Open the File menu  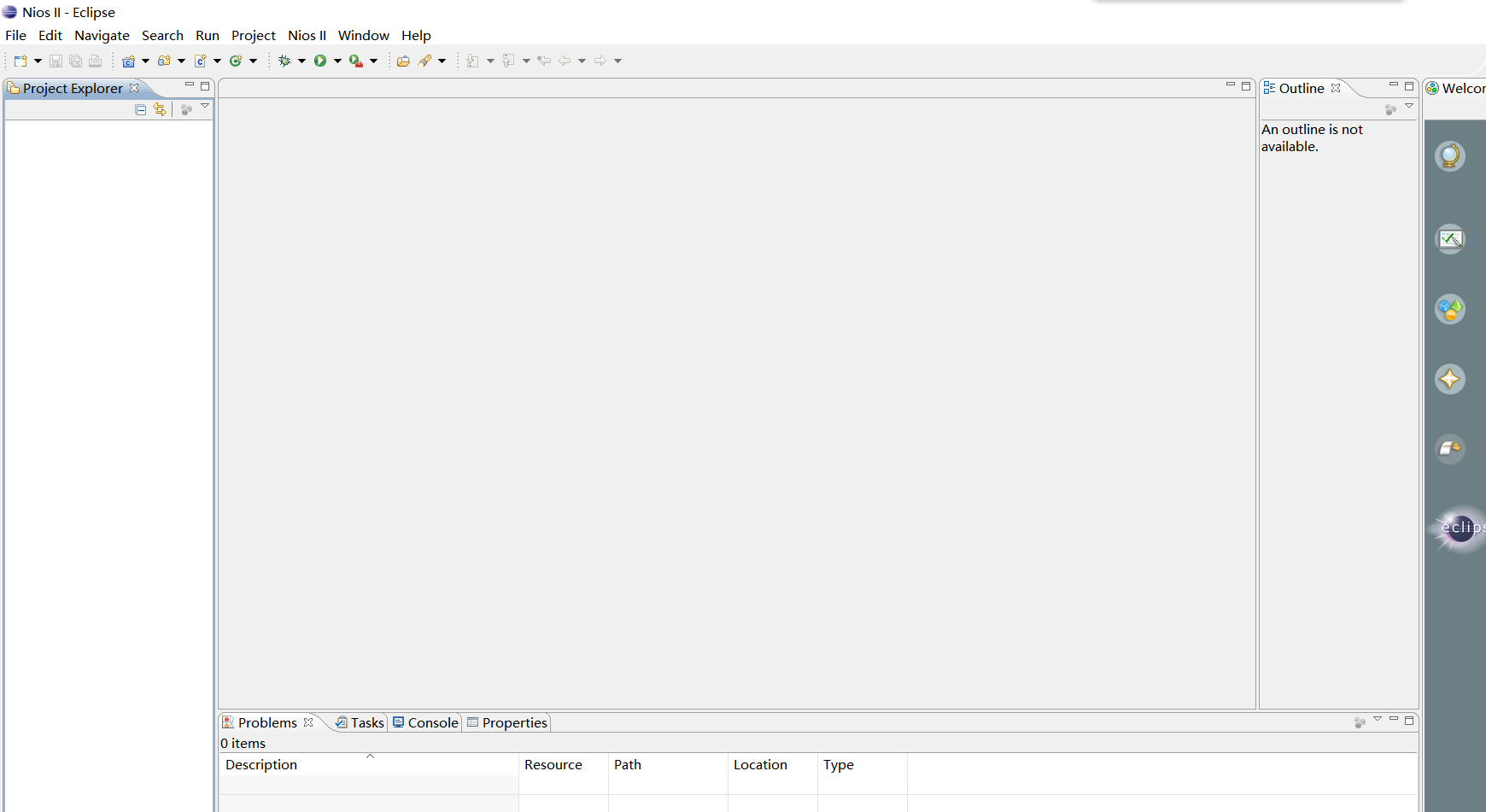coord(15,35)
